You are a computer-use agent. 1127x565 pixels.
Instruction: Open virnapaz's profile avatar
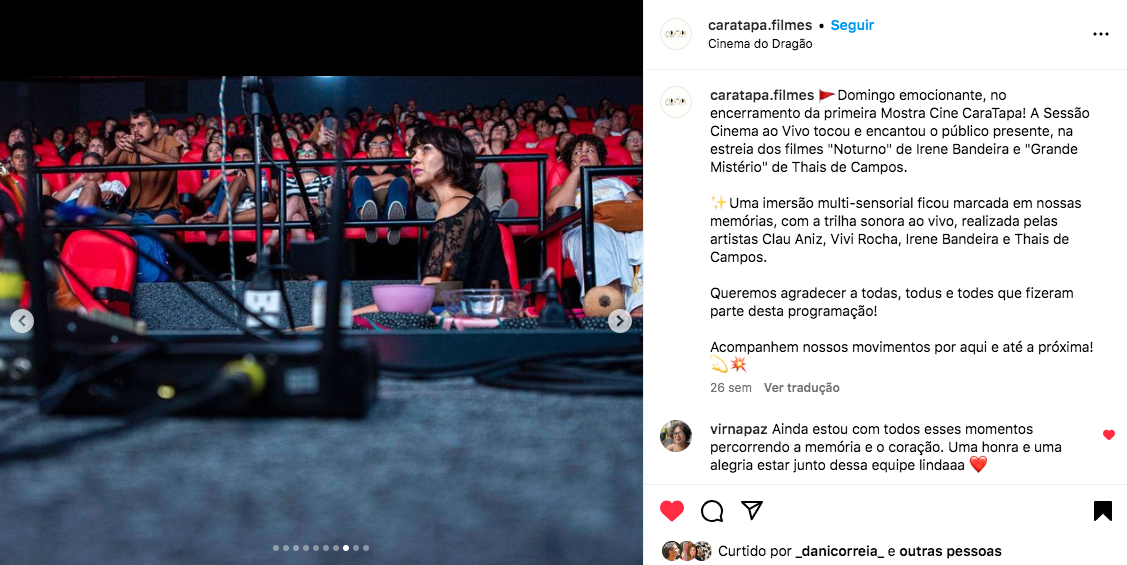[x=676, y=436]
